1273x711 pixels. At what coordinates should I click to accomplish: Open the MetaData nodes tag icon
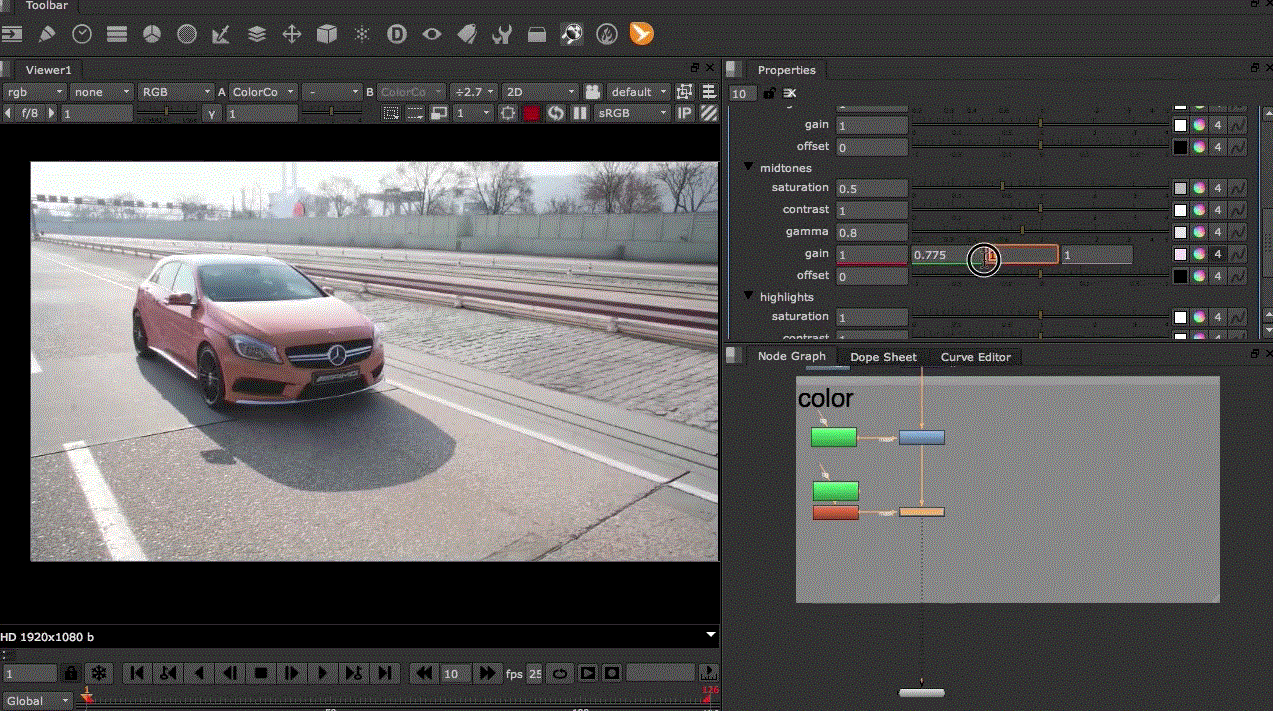[x=467, y=34]
